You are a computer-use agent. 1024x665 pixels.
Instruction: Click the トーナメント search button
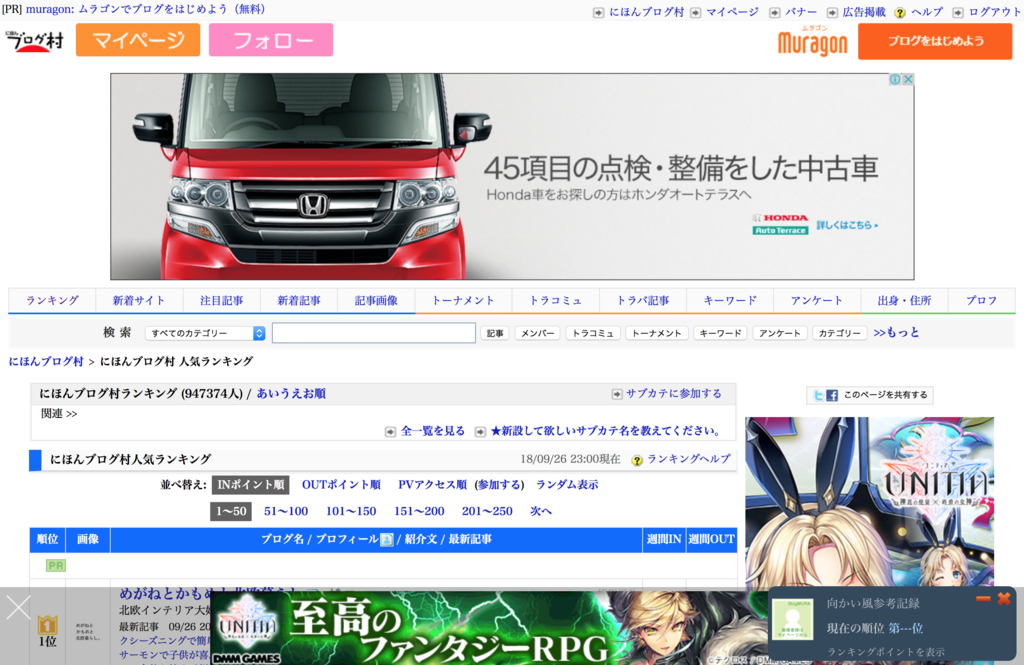point(656,333)
